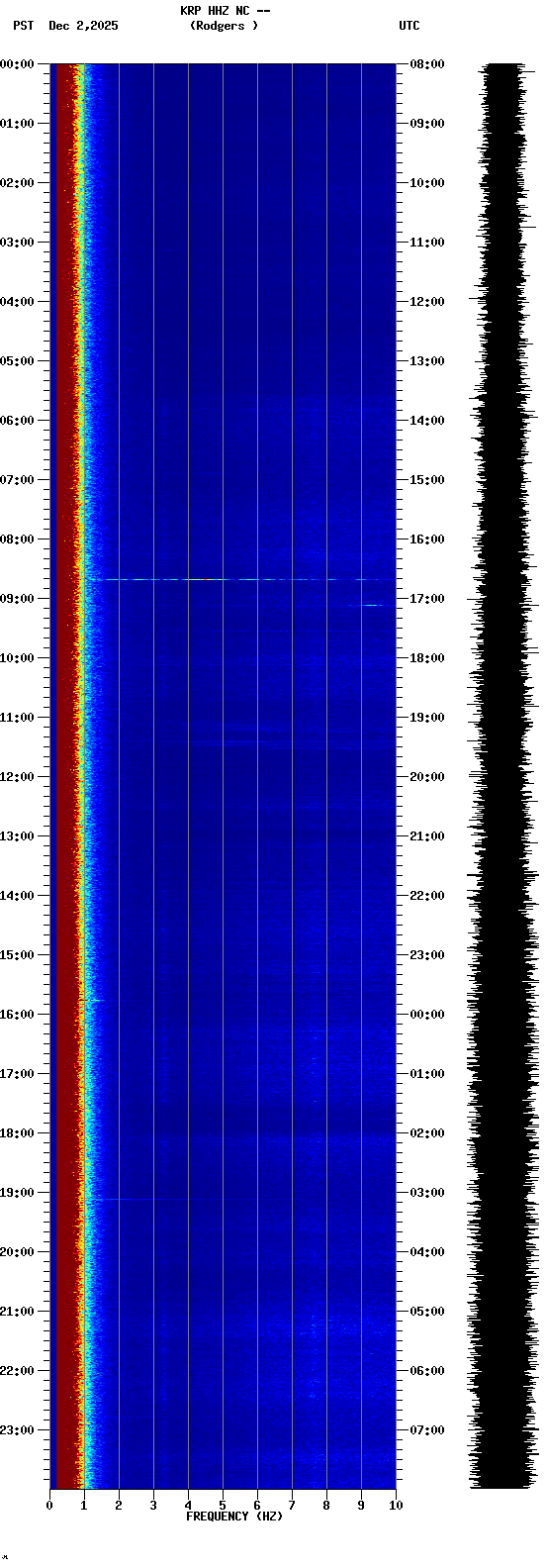The width and height of the screenshot is (546, 1568).
Task: Click the 20:00 UTC tick label
Action: [426, 777]
